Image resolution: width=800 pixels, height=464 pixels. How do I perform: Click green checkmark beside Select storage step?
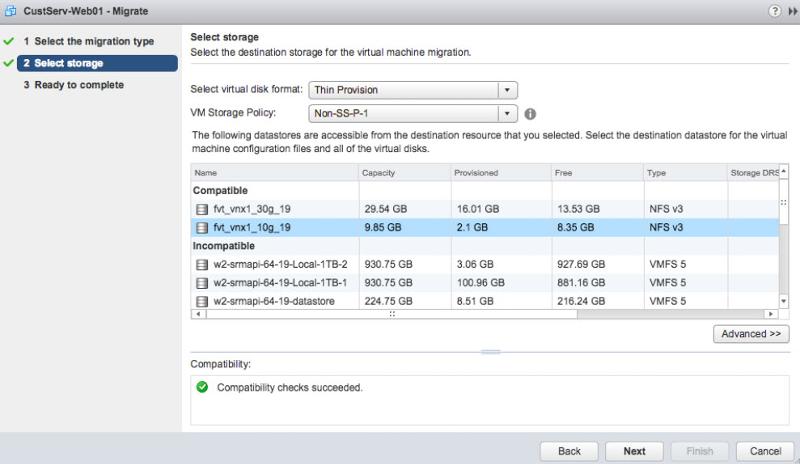tap(9, 63)
